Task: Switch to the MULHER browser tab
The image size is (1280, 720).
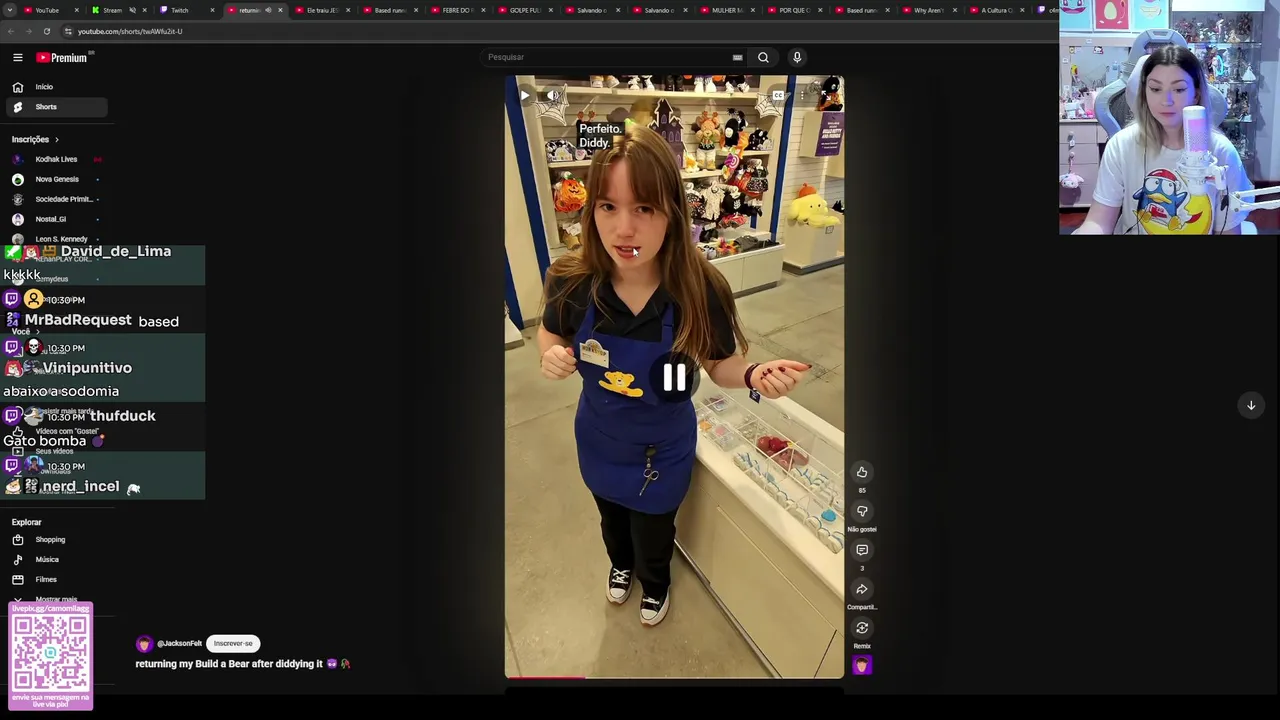Action: (728, 10)
